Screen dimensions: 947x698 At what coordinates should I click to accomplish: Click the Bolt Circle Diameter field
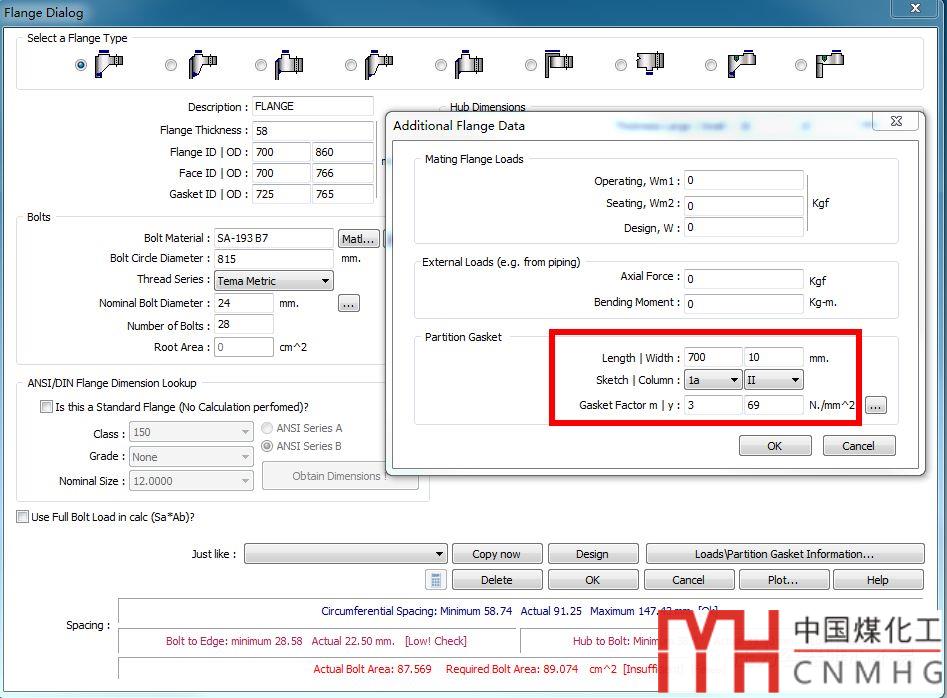274,259
